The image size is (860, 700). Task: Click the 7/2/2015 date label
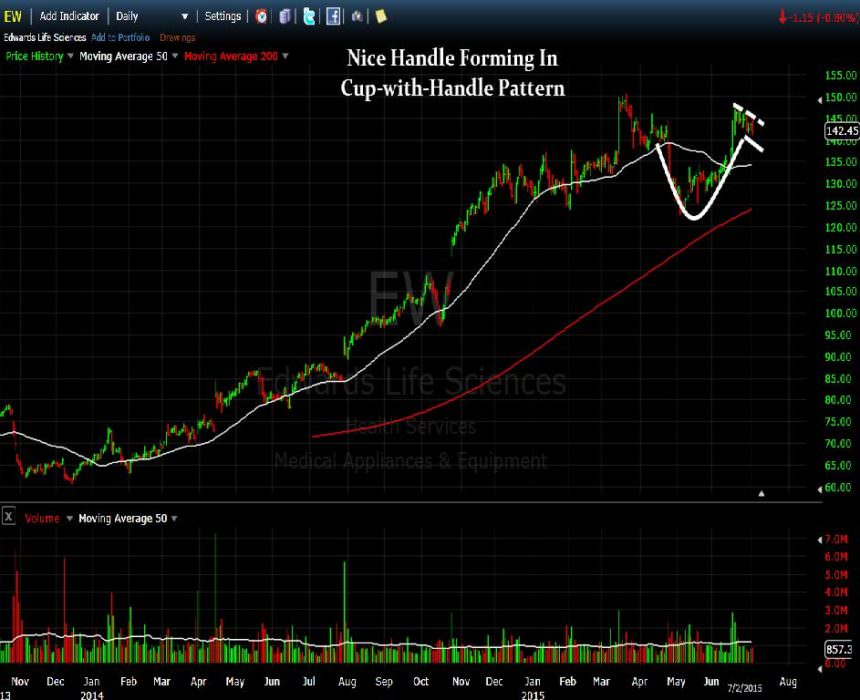click(745, 688)
